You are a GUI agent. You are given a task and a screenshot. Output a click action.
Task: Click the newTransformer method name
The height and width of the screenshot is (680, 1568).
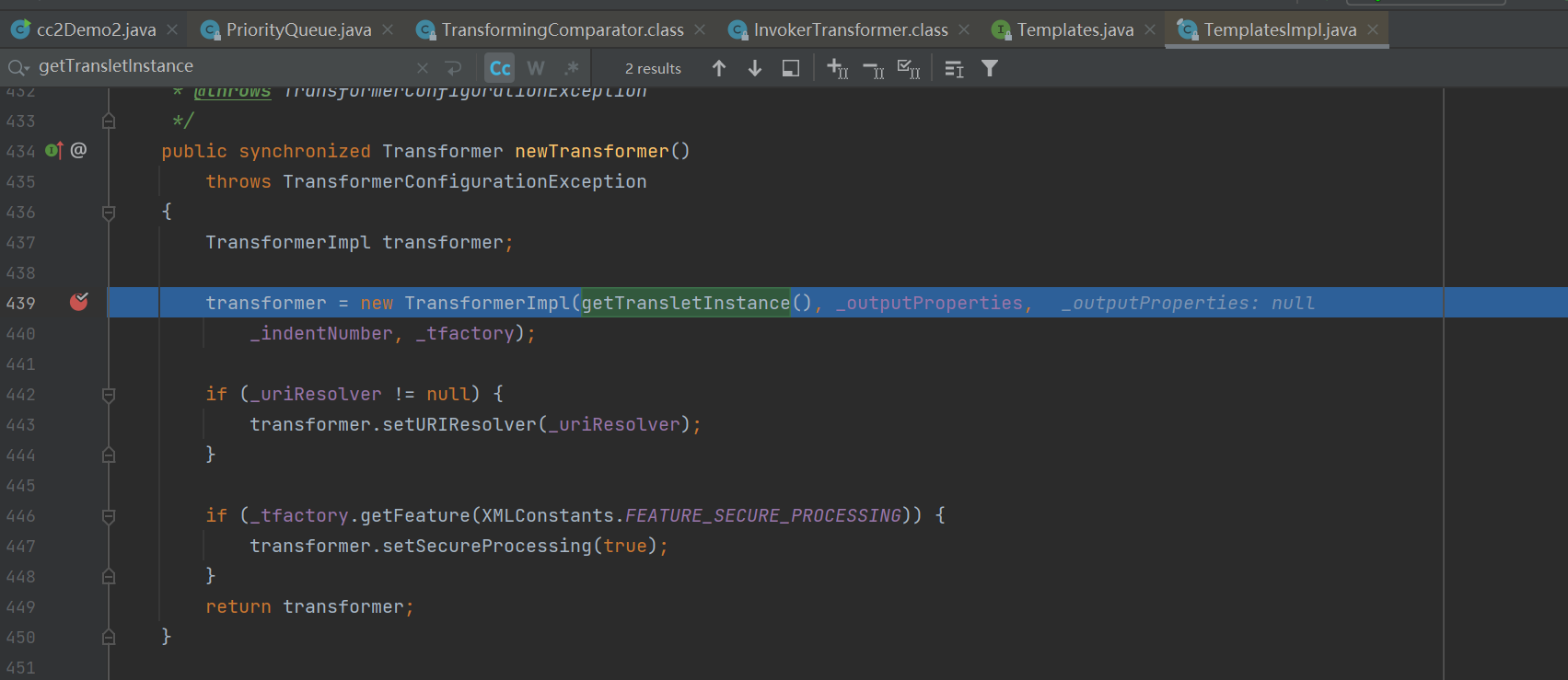(x=592, y=151)
